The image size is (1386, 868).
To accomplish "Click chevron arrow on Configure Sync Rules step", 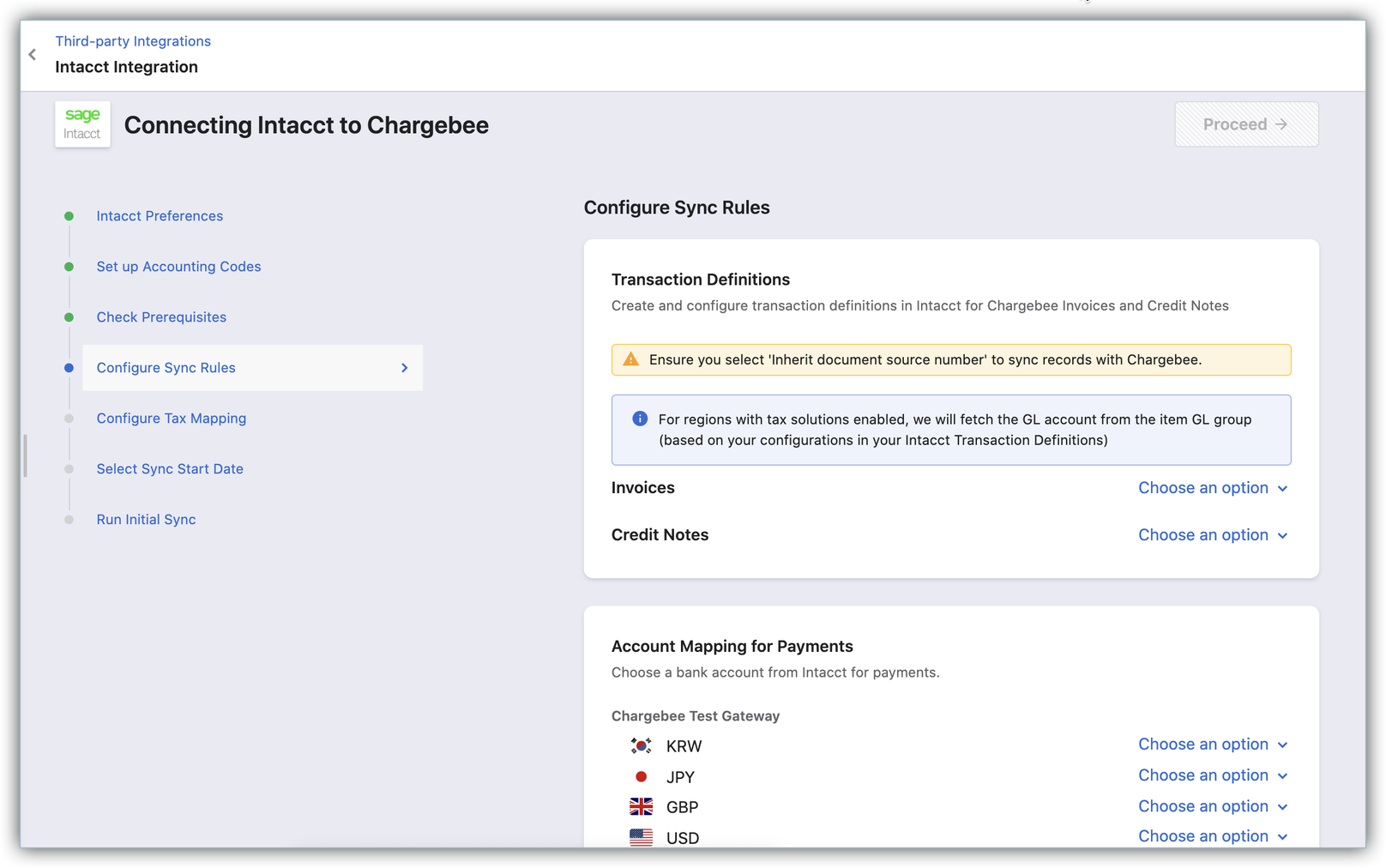I will coord(405,368).
